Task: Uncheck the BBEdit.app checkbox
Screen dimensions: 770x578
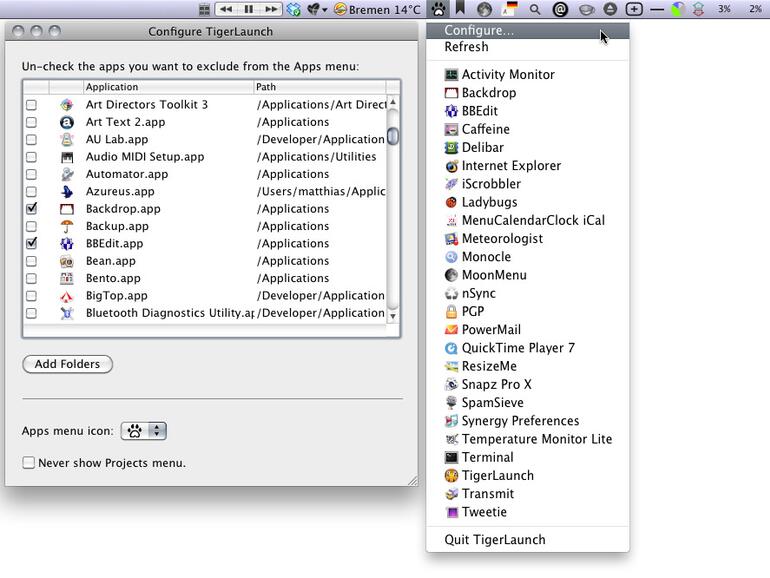Action: pos(31,243)
